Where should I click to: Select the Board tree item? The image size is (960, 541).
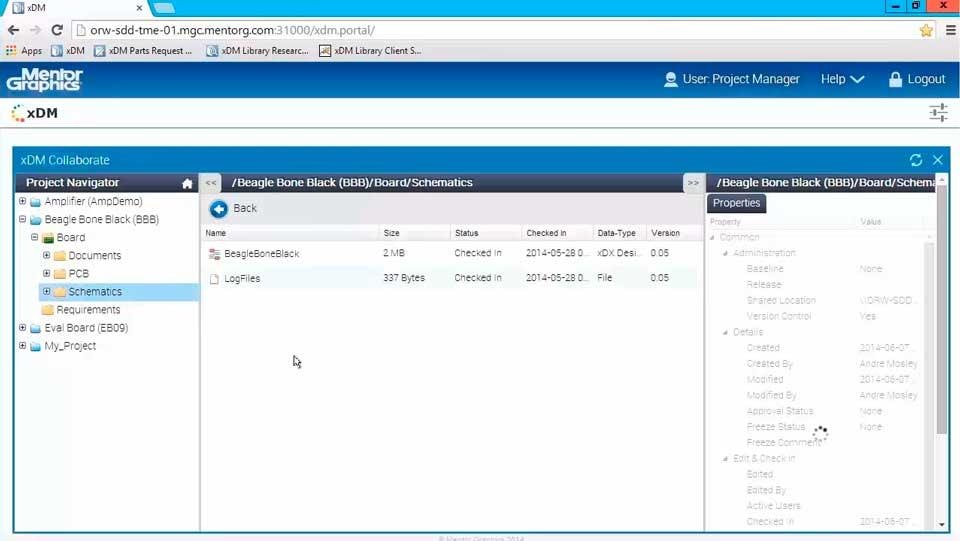click(x=71, y=237)
